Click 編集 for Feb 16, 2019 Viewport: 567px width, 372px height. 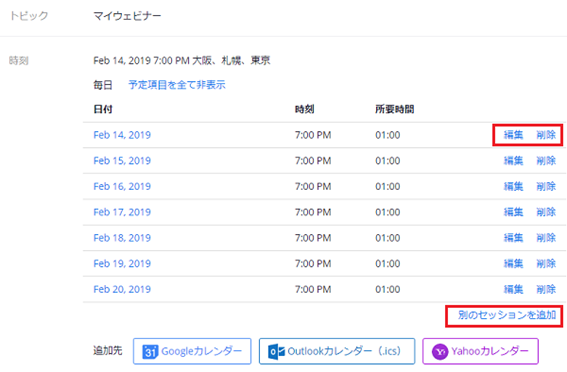pos(513,186)
